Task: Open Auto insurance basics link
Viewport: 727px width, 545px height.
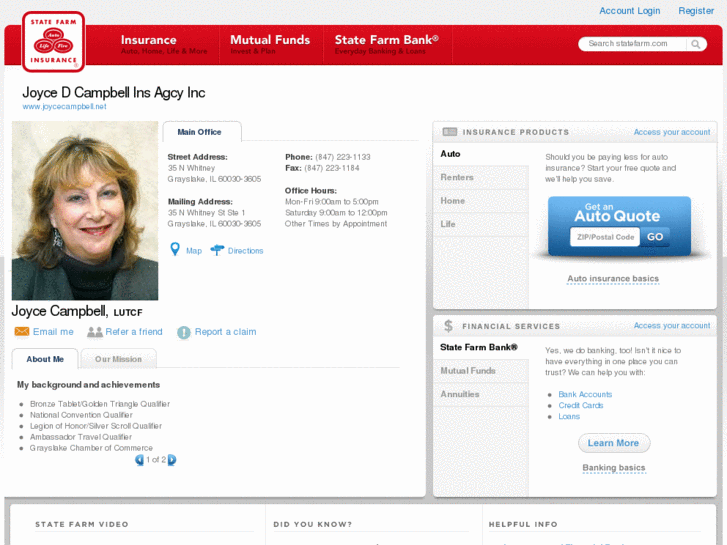Action: tap(613, 279)
